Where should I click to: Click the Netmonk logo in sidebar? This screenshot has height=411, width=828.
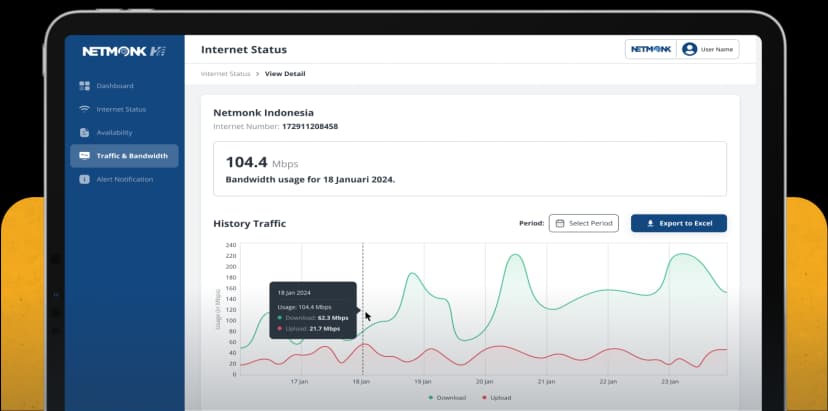coord(124,51)
